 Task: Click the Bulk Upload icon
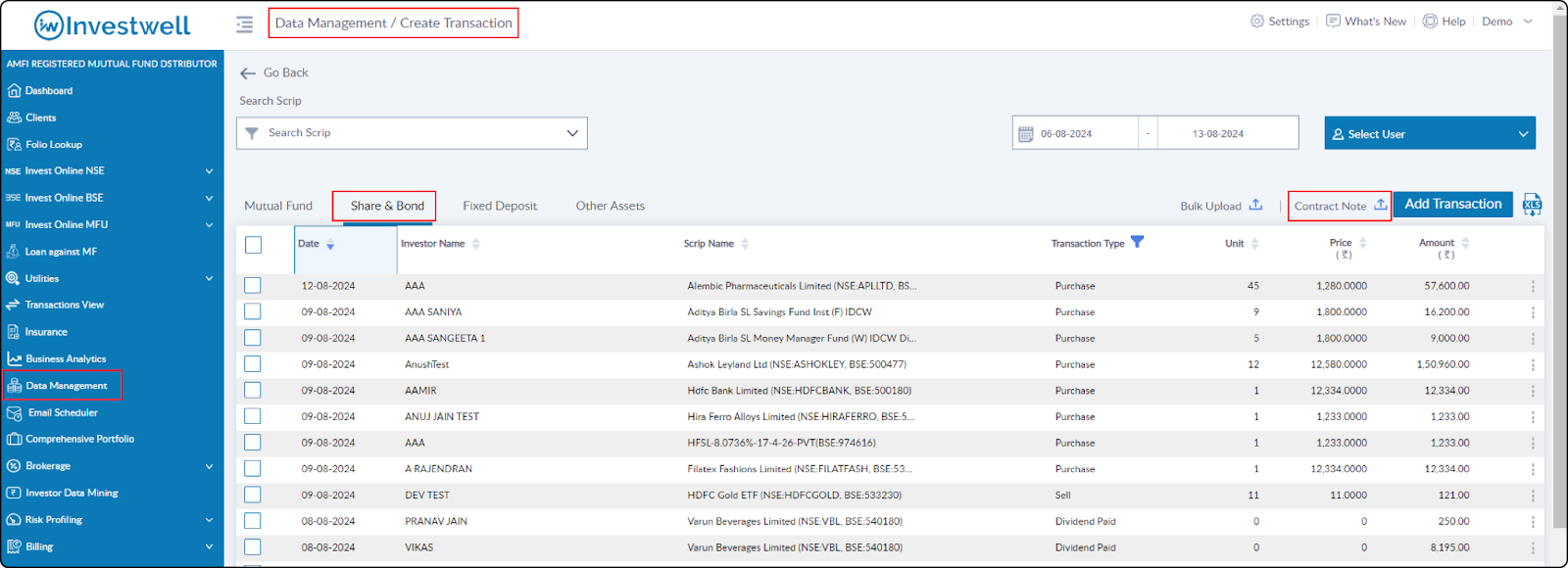[1255, 205]
